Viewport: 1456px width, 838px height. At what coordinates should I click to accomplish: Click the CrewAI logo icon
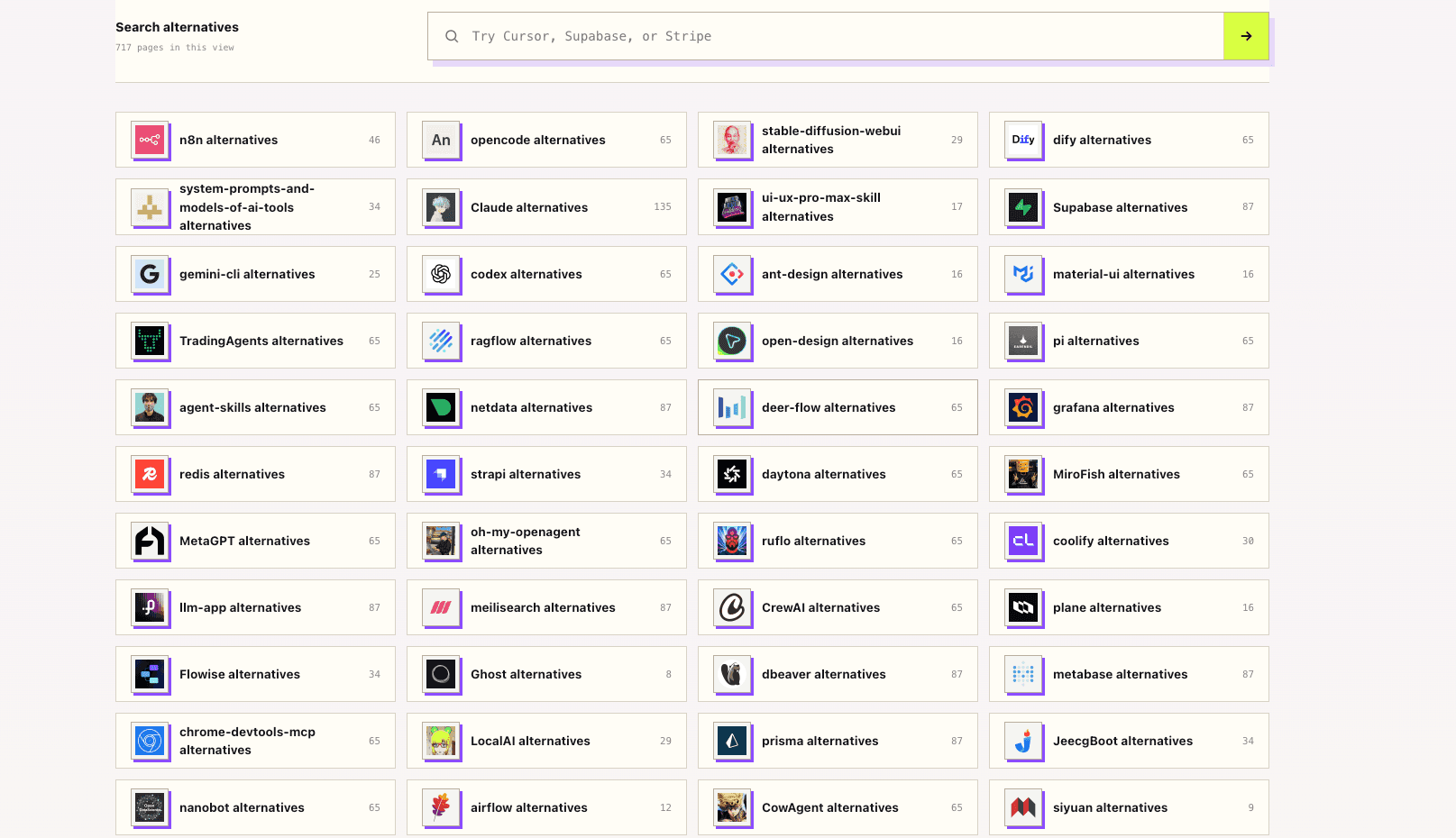click(732, 607)
